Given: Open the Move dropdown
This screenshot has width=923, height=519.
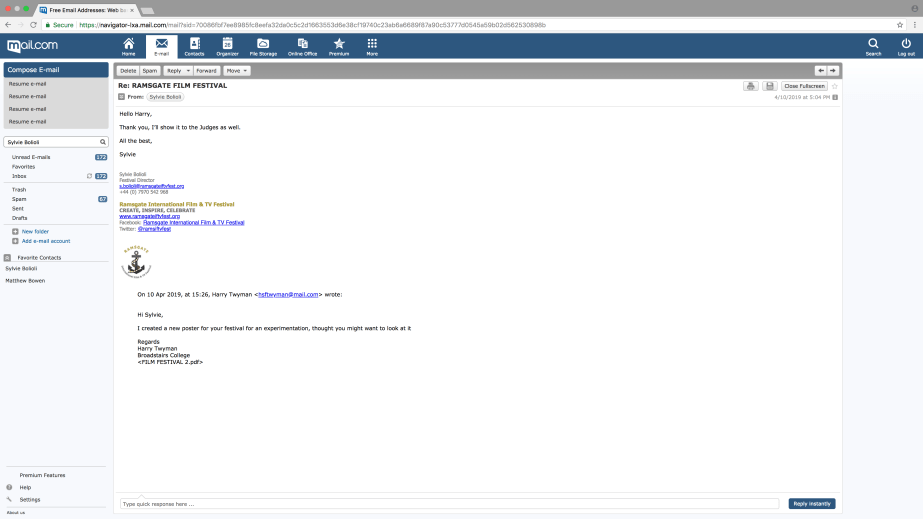Looking at the screenshot, I should [237, 71].
